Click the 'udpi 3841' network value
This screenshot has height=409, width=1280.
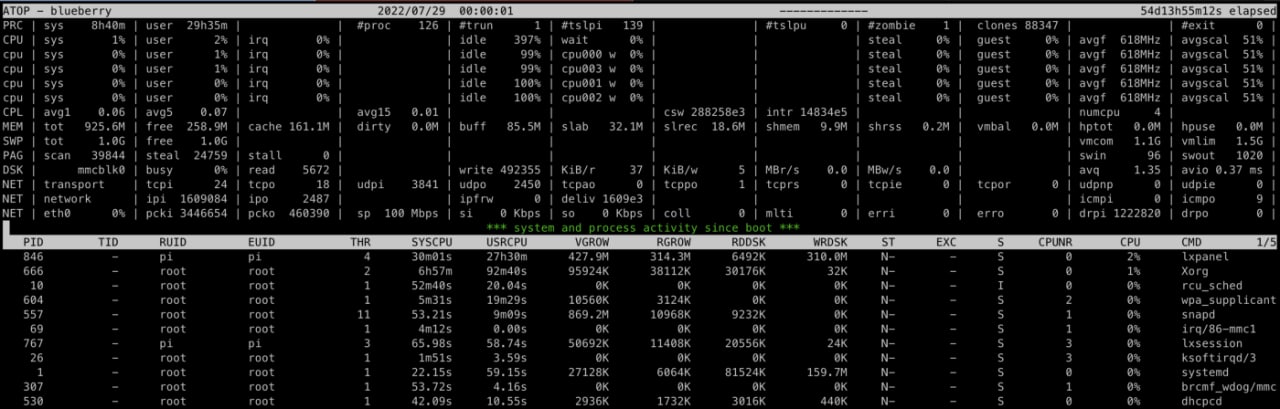tap(398, 184)
